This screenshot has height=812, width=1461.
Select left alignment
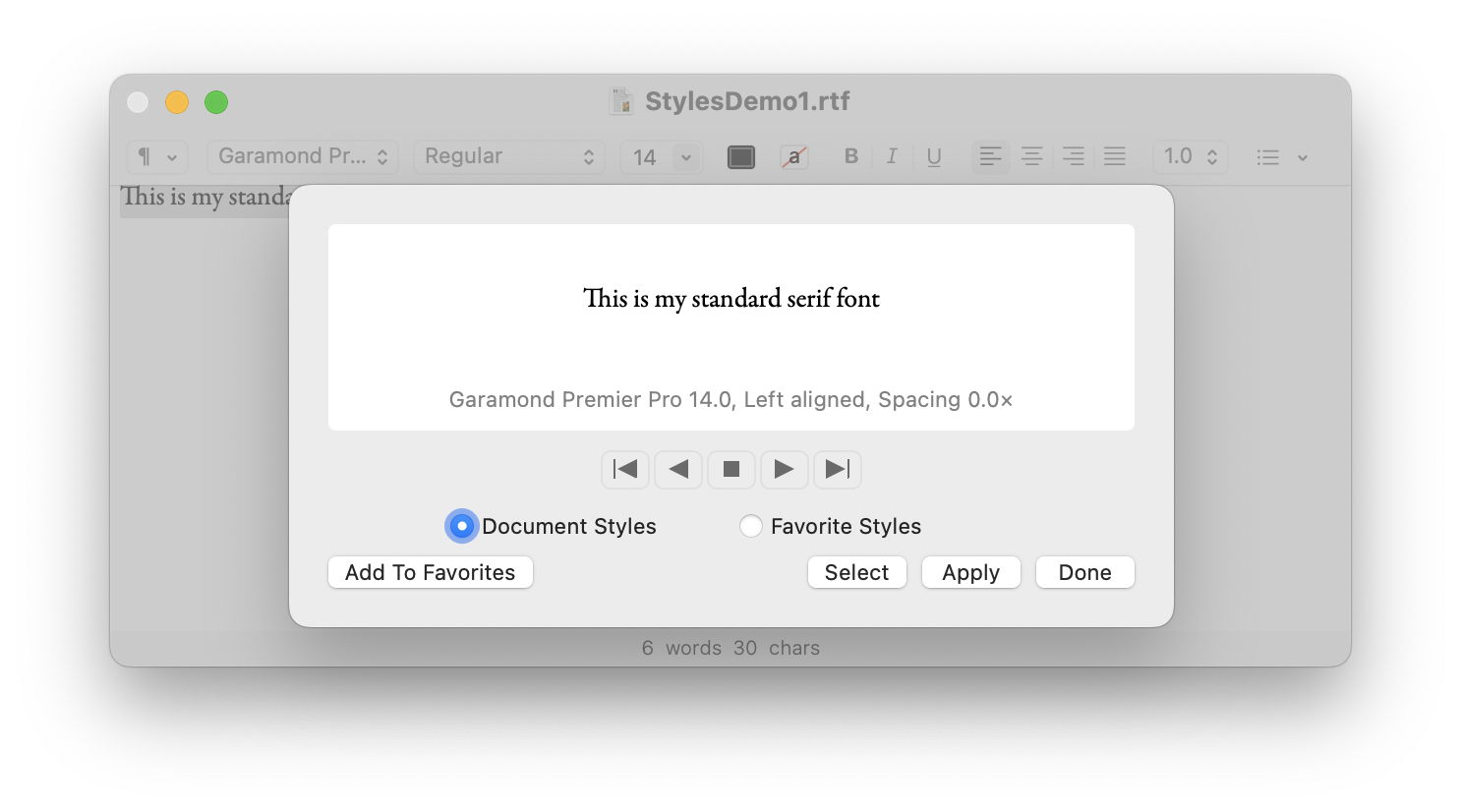[x=990, y=156]
